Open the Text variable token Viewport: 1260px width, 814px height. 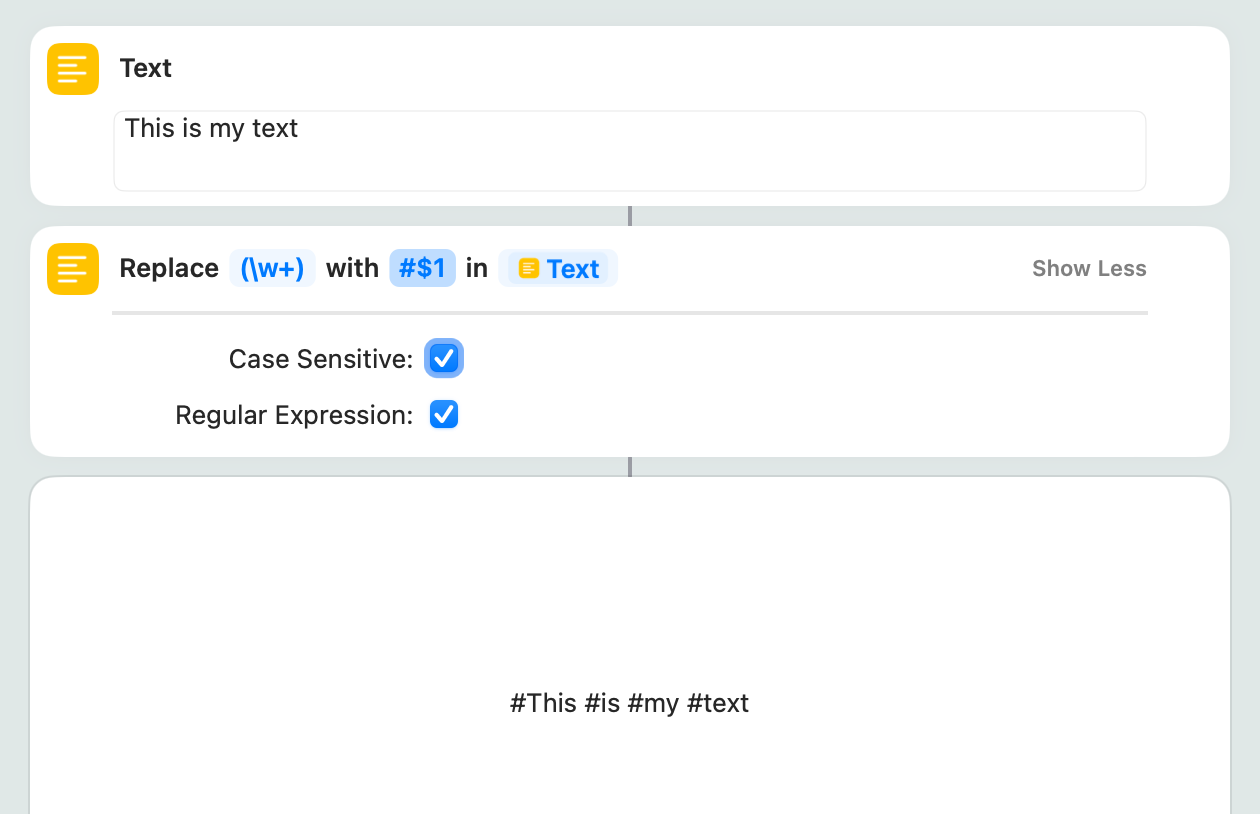pyautogui.click(x=558, y=268)
